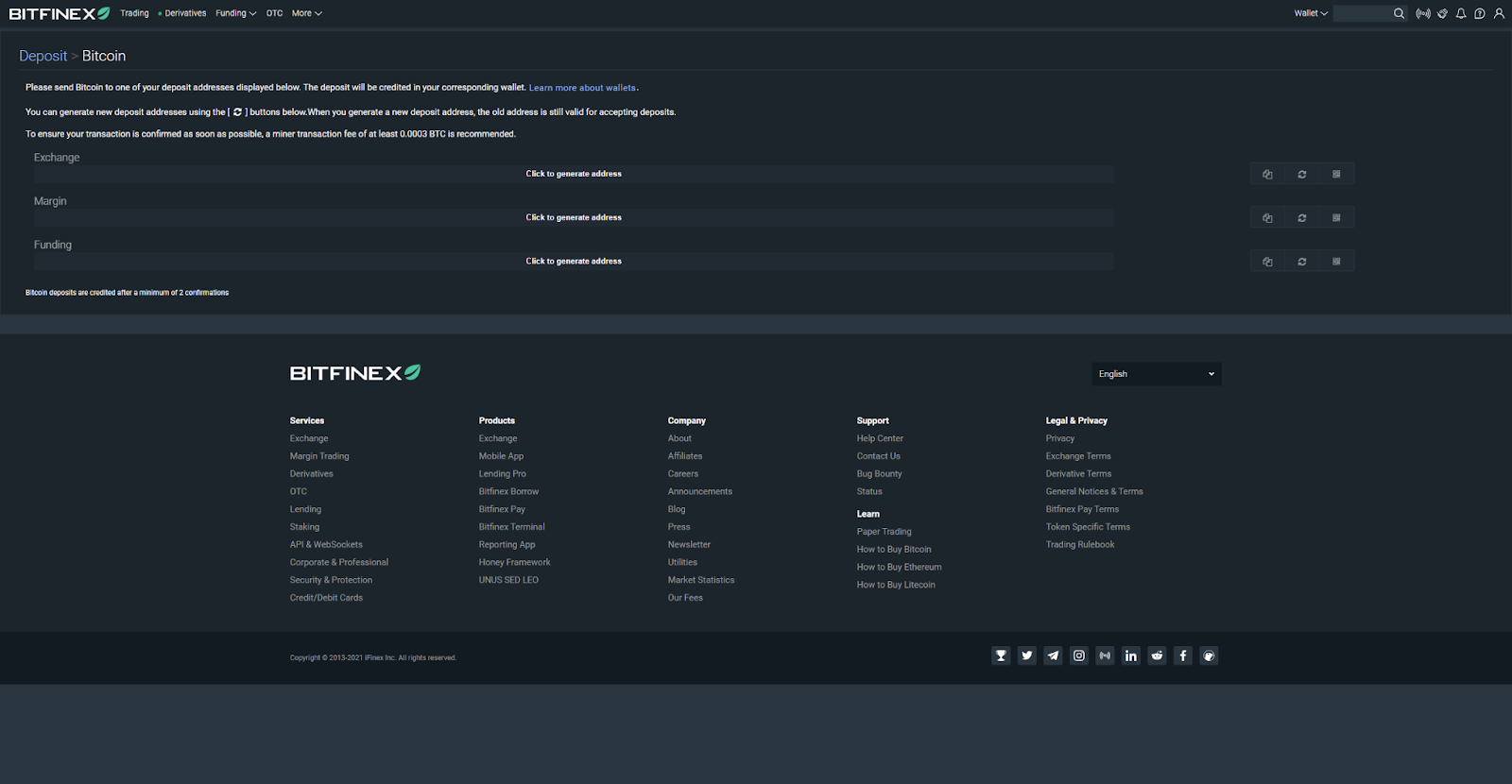Open Our Fees footer link
This screenshot has height=784, width=1512.
click(x=685, y=598)
